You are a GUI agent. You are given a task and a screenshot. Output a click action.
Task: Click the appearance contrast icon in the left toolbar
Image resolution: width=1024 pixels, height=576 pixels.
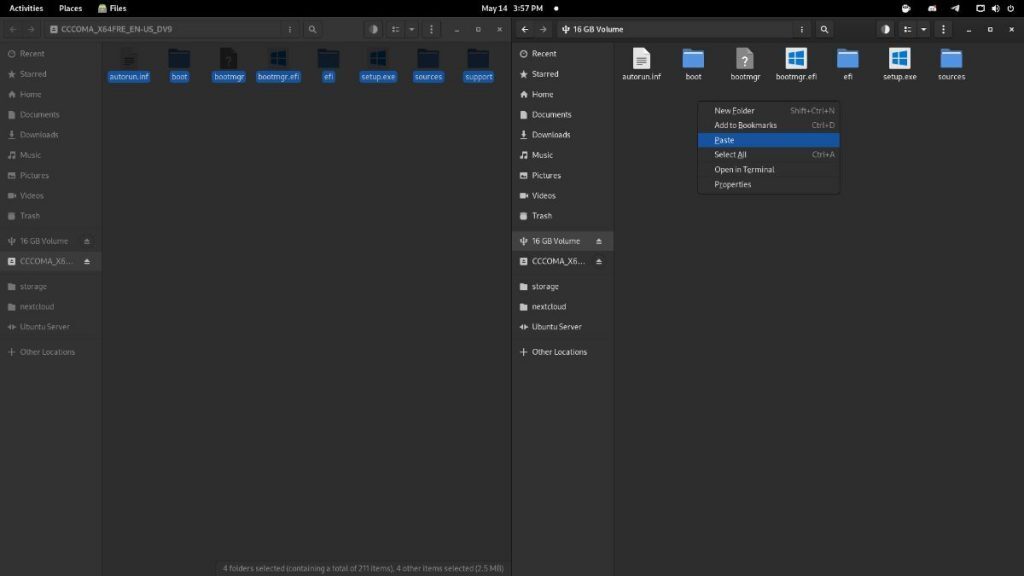pos(373,29)
